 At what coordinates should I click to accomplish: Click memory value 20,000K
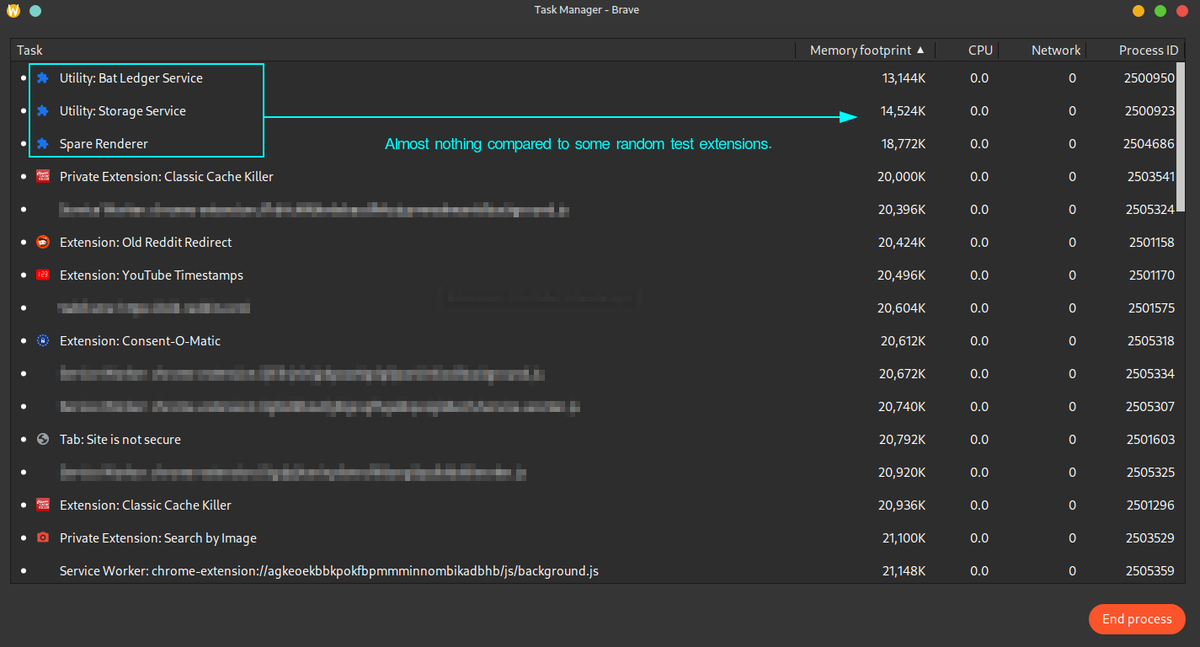(x=902, y=177)
